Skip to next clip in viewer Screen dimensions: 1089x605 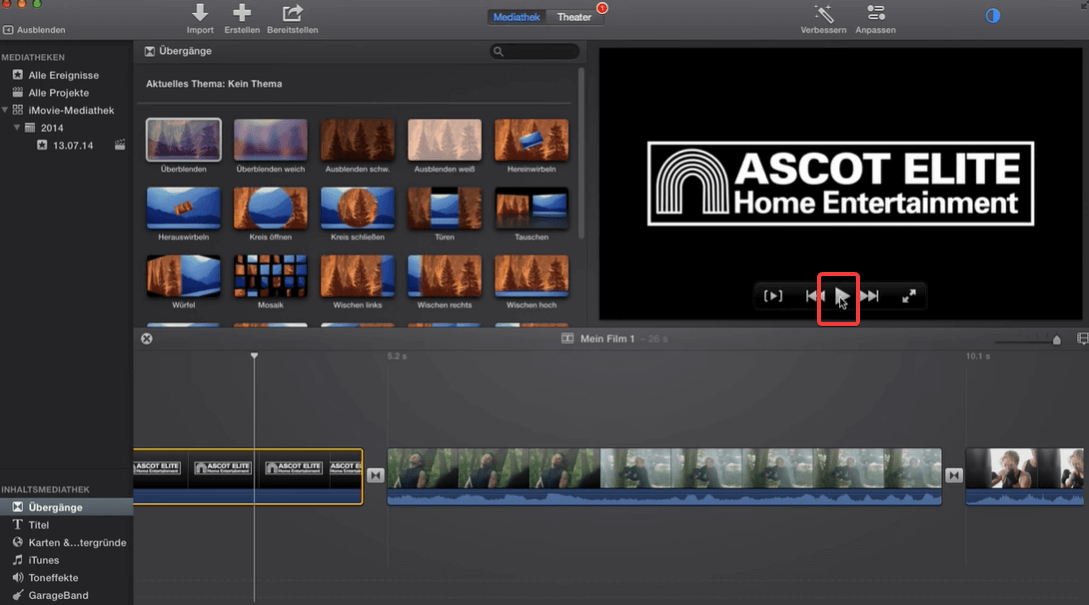pos(870,296)
